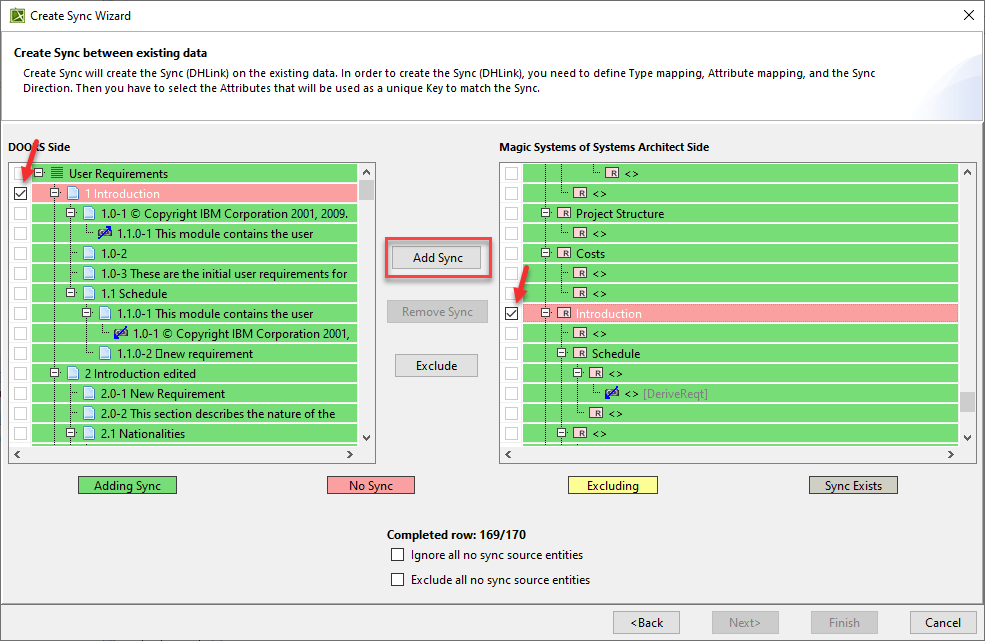
Task: Click the requirement icon next to Schedule
Action: click(x=579, y=354)
